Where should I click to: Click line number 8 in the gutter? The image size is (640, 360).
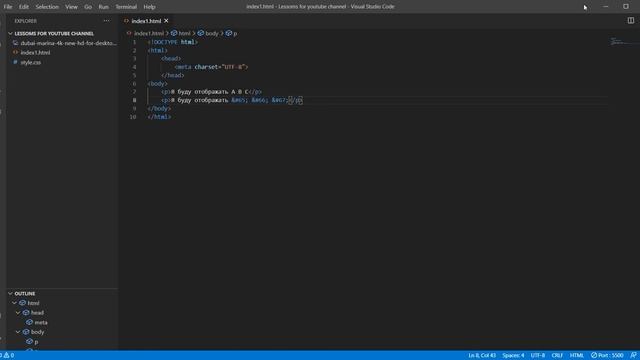134,100
